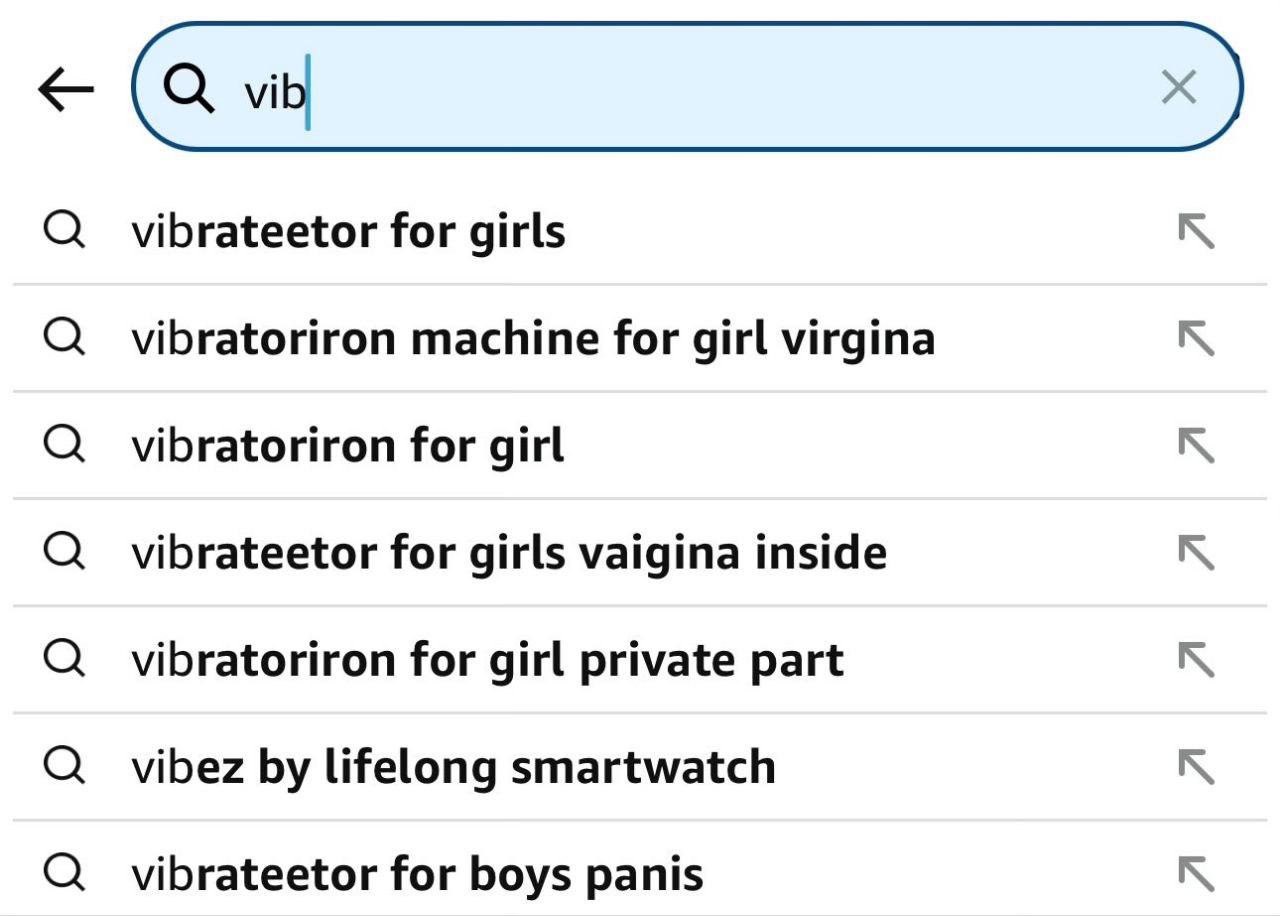Tap the fill arrow on the last suggestion
1280x916 pixels.
pos(1196,874)
